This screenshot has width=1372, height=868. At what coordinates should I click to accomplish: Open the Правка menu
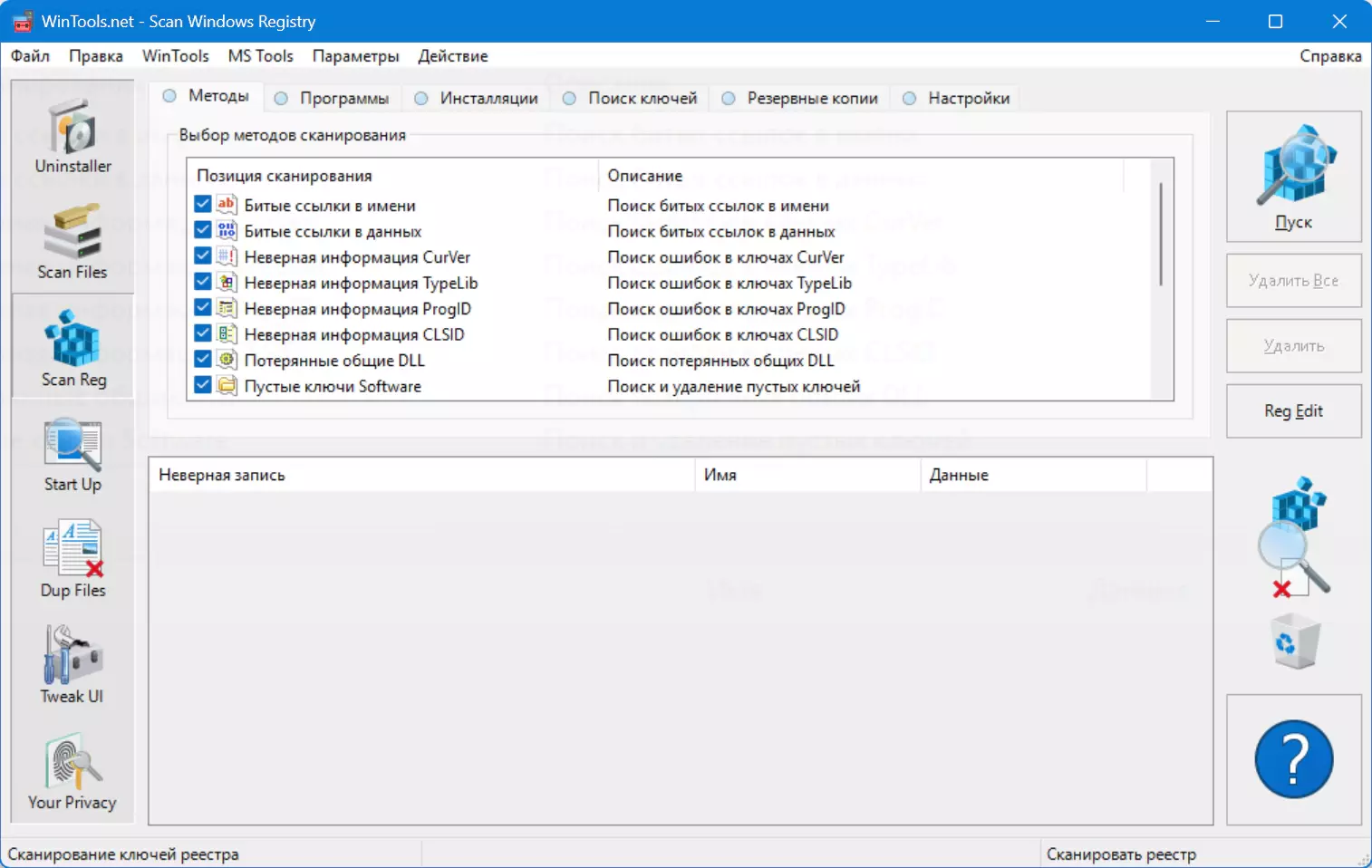pyautogui.click(x=95, y=55)
